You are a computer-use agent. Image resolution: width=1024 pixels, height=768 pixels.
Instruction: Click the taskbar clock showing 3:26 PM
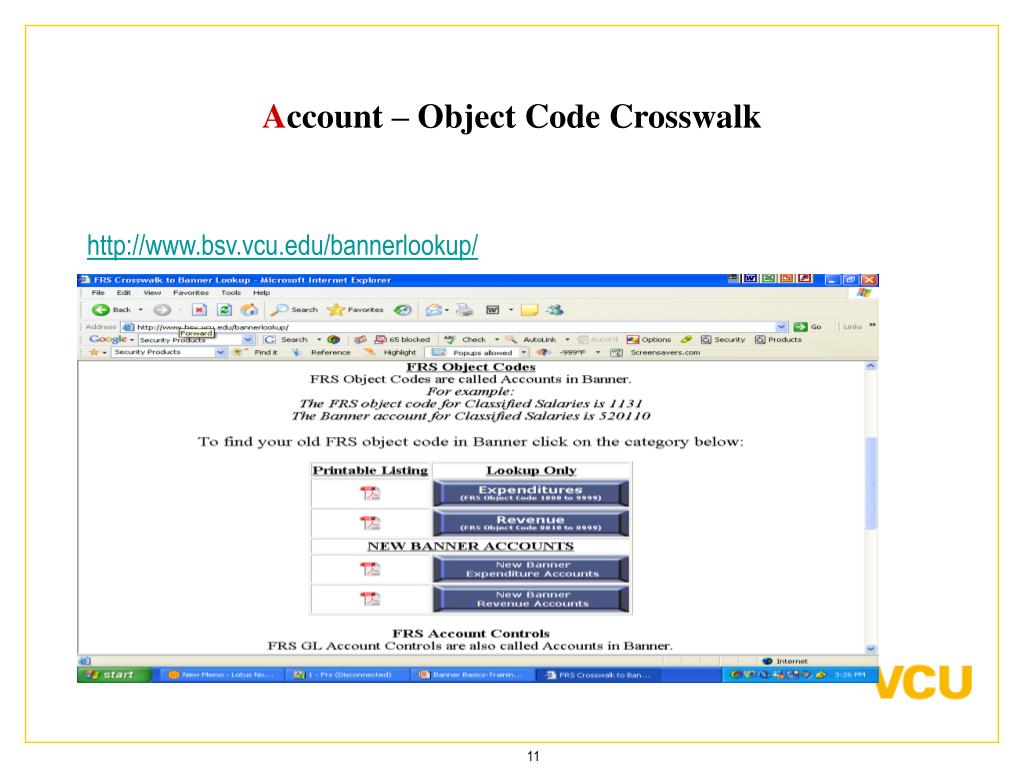(x=850, y=675)
